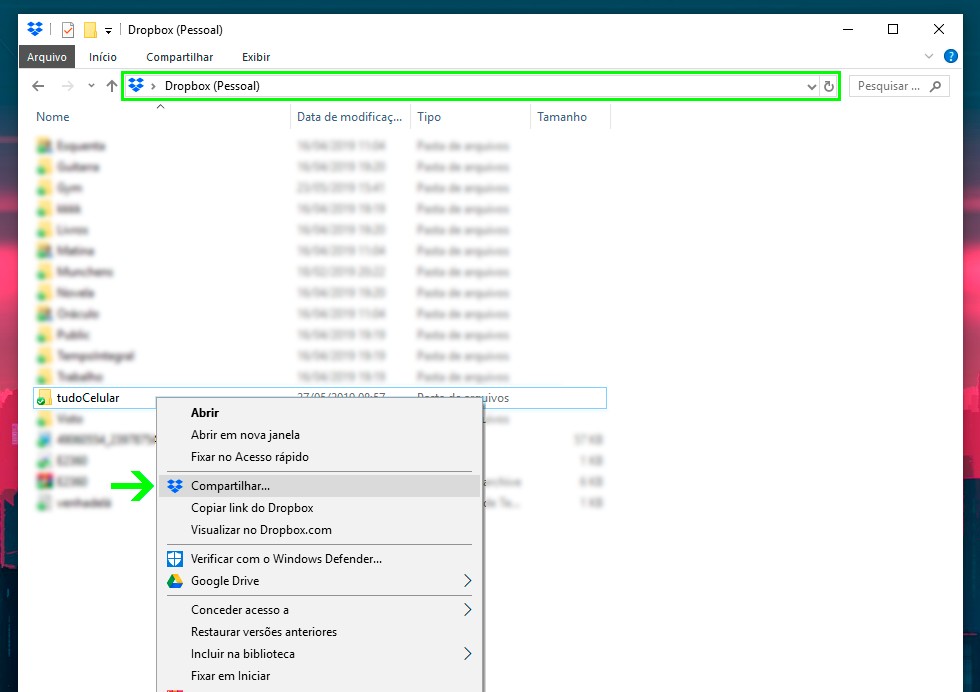Open Explorer help with question mark icon

950,57
